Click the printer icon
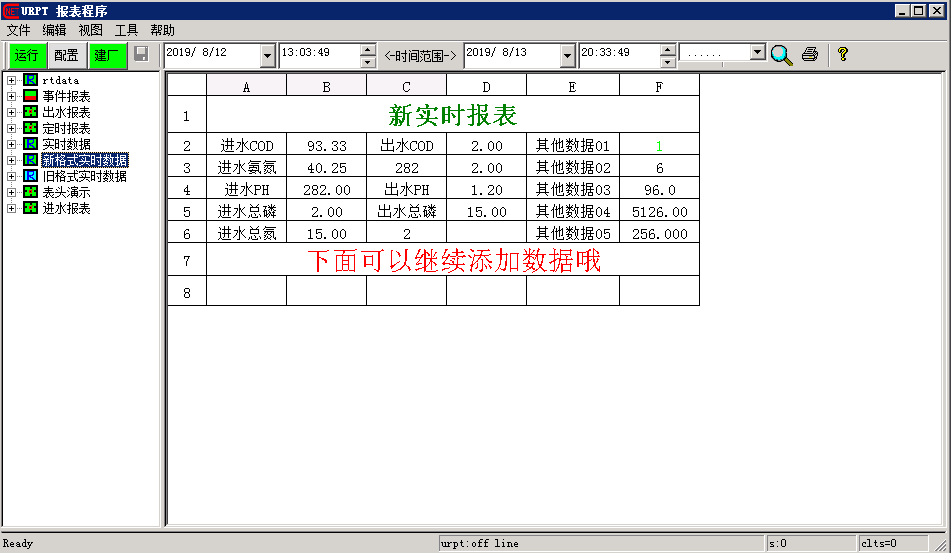 pyautogui.click(x=810, y=55)
